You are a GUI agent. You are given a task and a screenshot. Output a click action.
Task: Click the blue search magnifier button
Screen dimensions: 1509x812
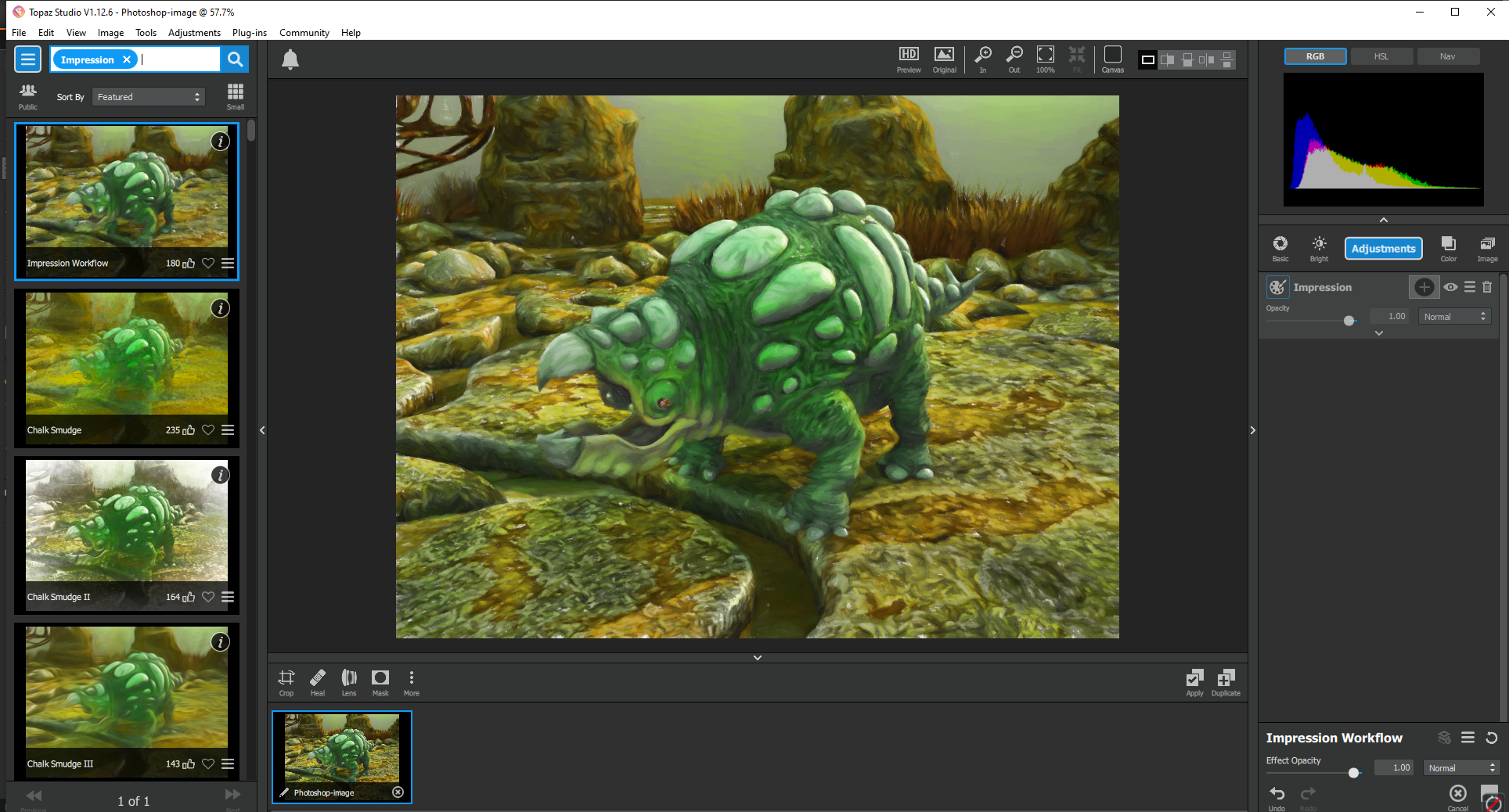(x=235, y=59)
